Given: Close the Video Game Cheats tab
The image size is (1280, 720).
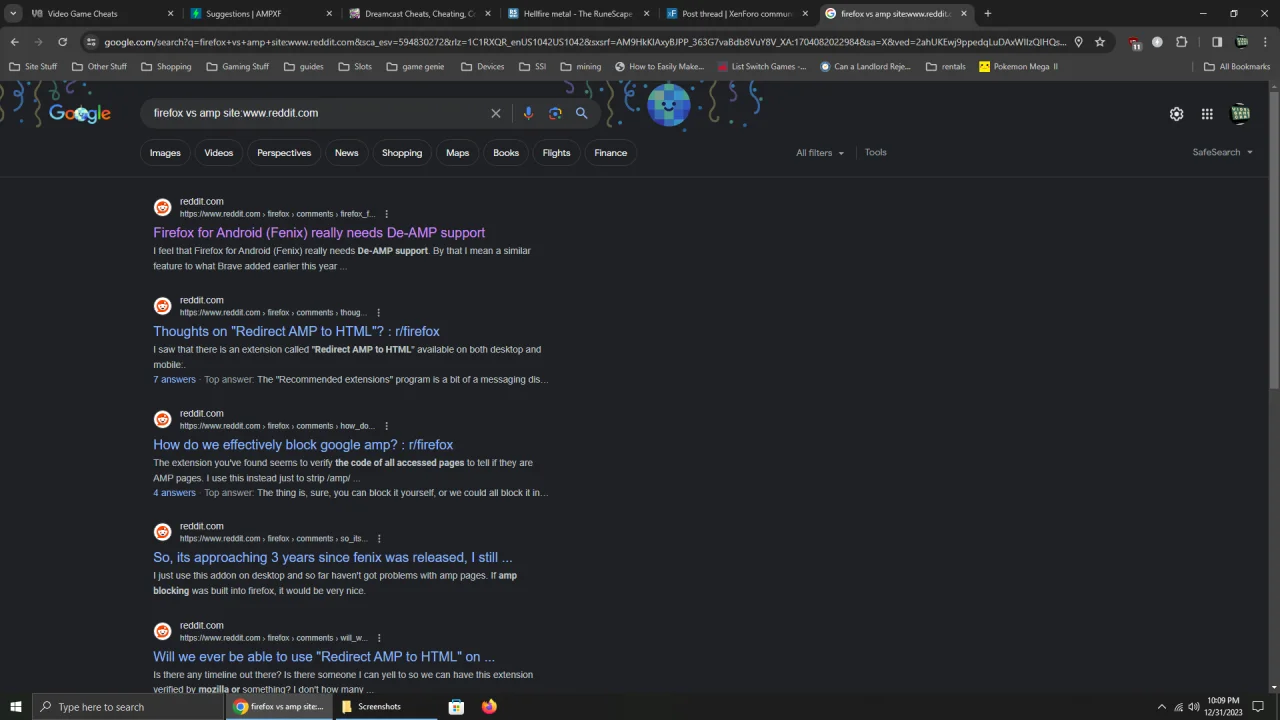Looking at the screenshot, I should click(170, 14).
